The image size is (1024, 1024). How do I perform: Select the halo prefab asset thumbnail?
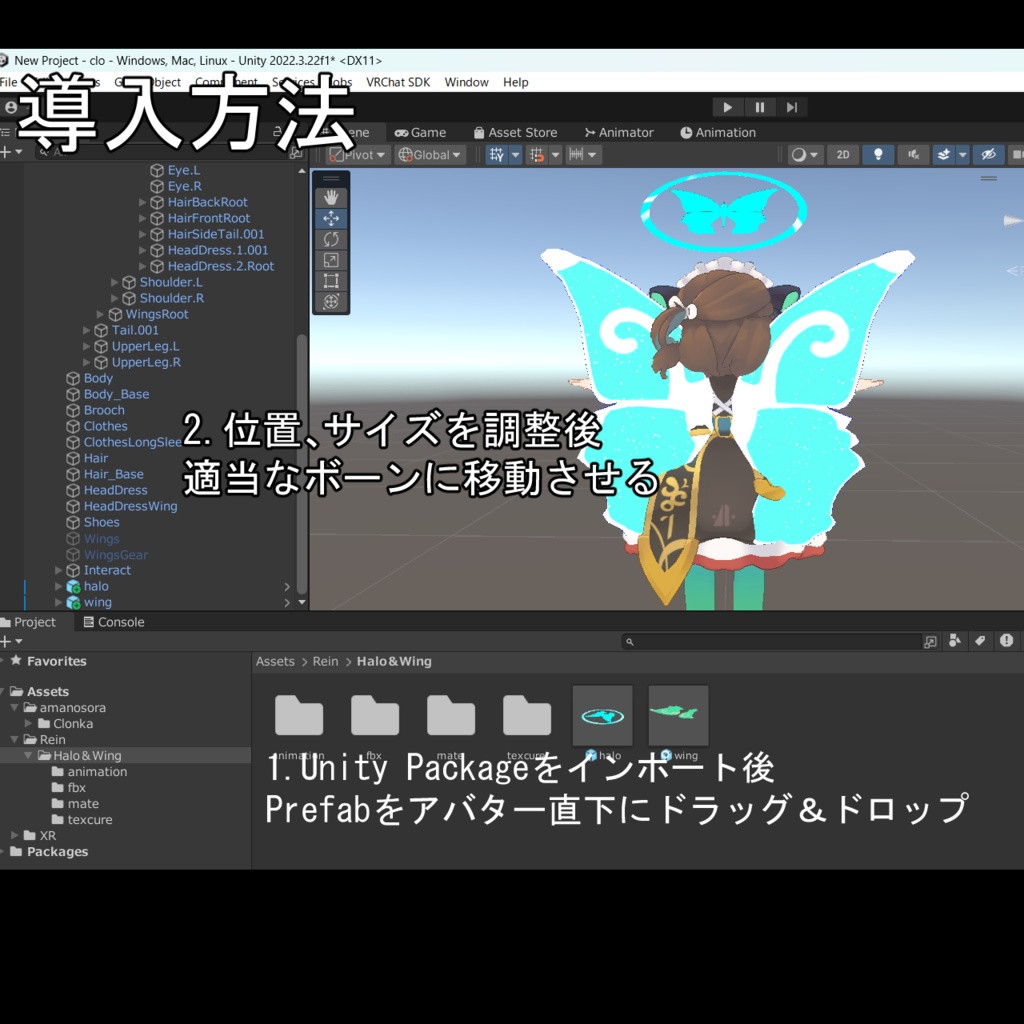[602, 716]
